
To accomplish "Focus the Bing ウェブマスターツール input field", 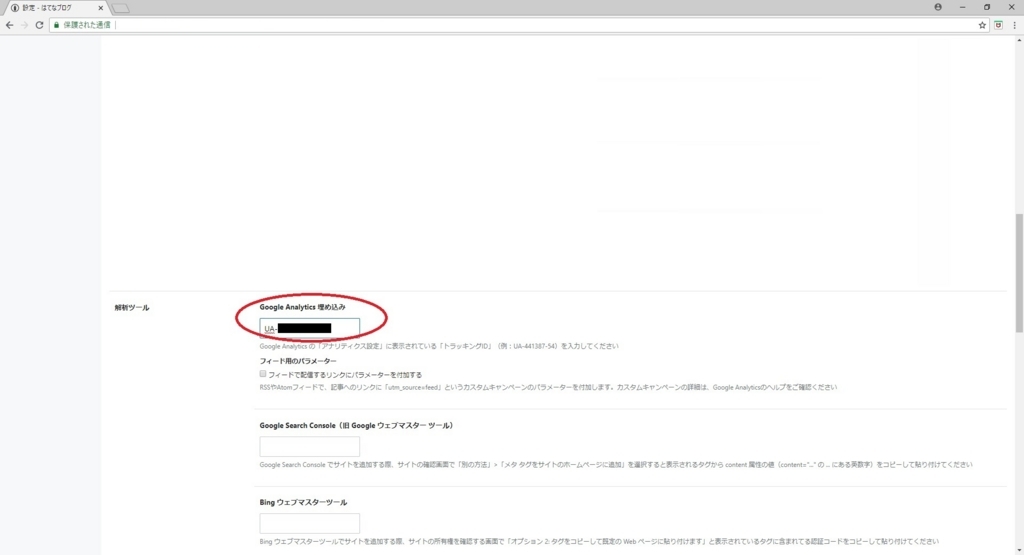I will [310, 524].
